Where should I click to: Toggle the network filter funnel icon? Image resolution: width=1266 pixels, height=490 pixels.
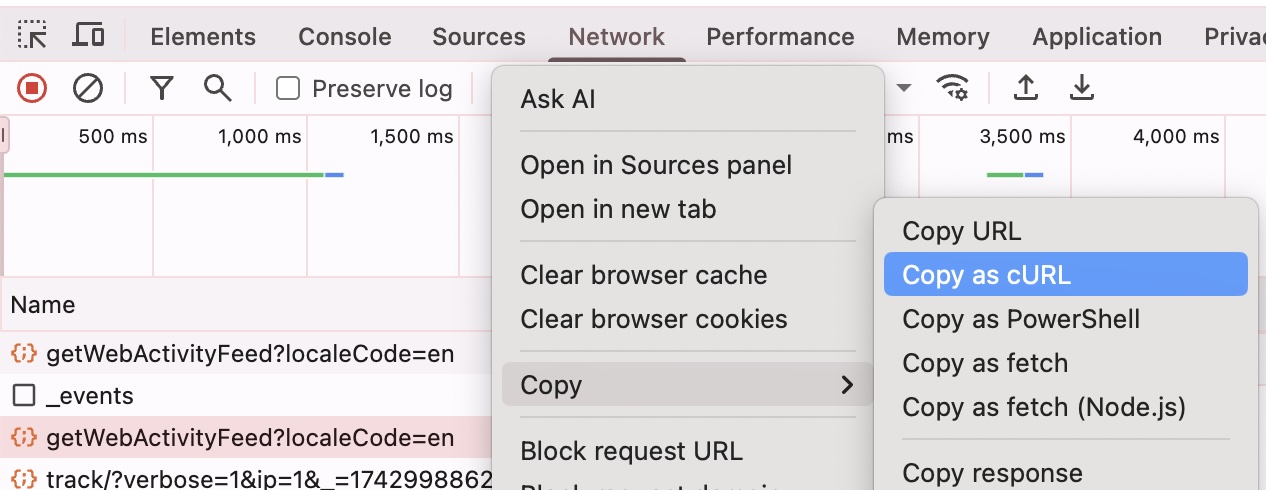click(162, 89)
